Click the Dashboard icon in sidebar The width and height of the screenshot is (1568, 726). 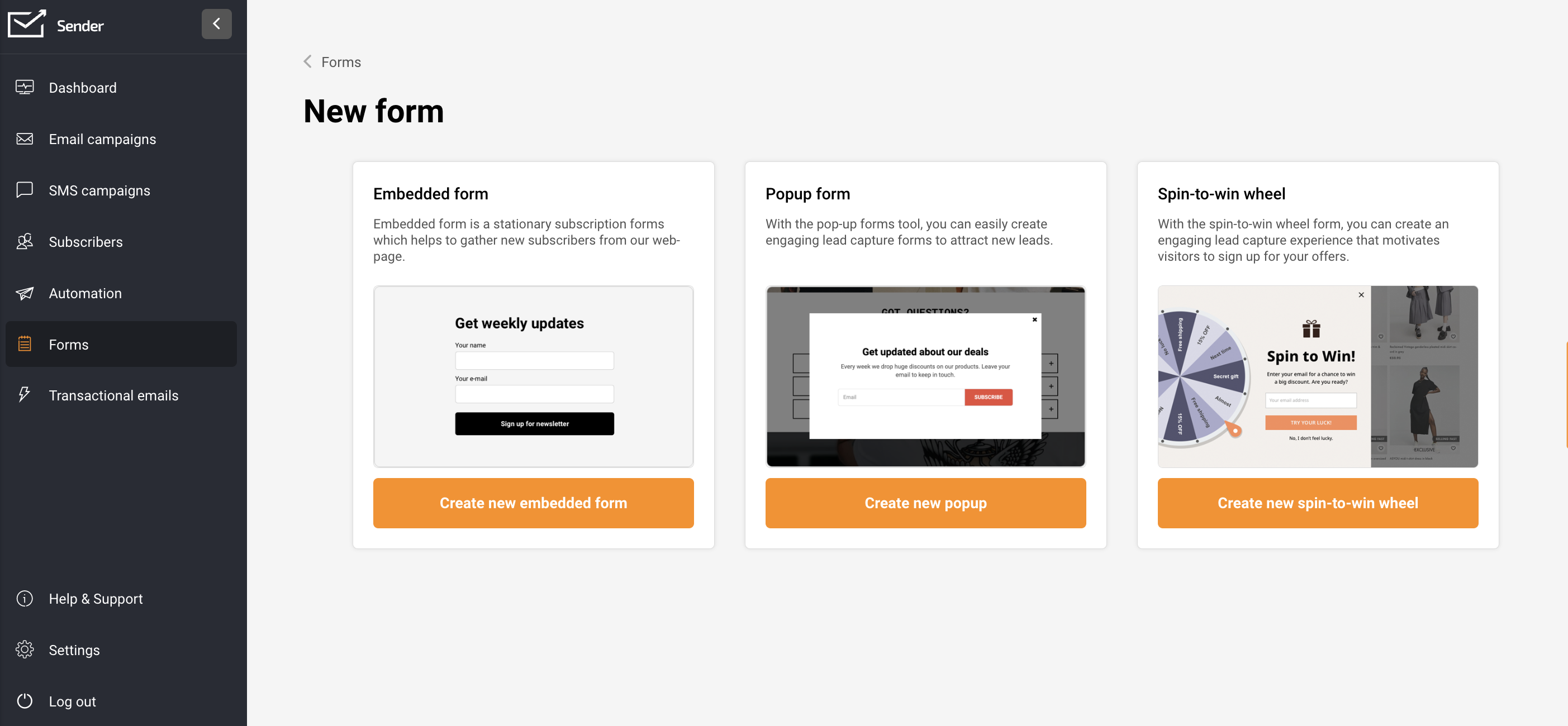click(26, 87)
